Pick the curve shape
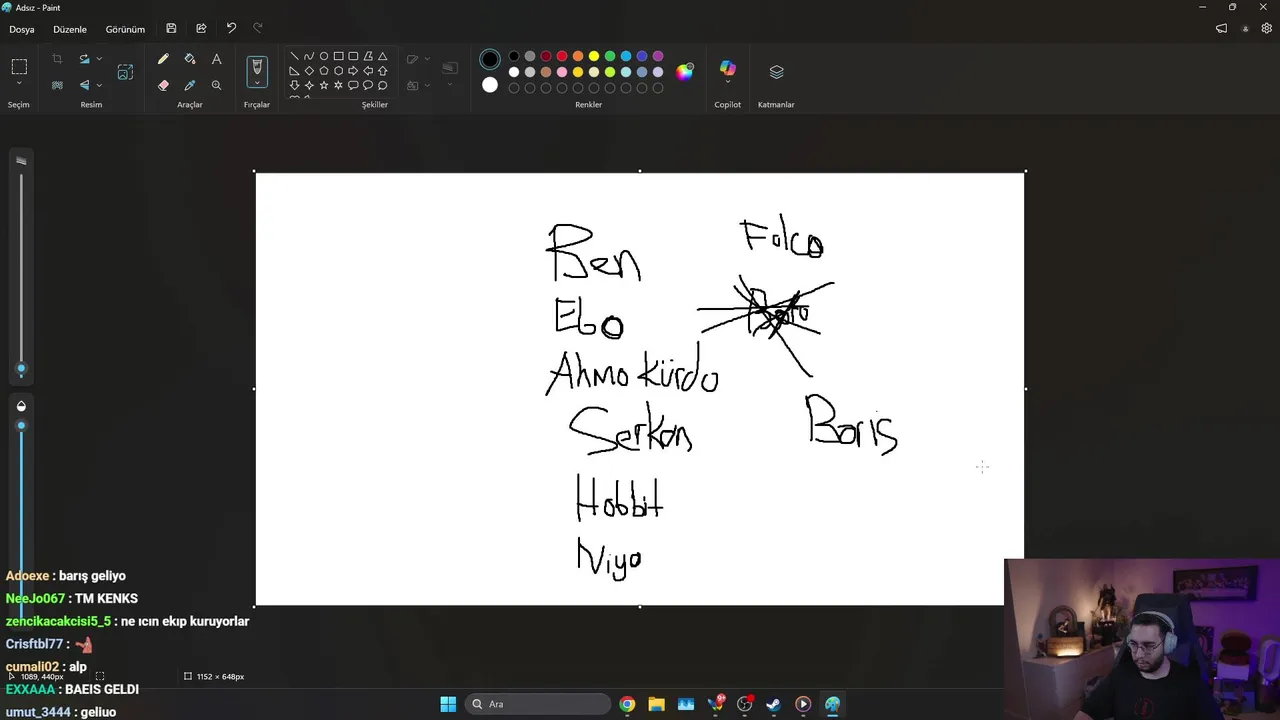1280x720 pixels. click(x=309, y=56)
